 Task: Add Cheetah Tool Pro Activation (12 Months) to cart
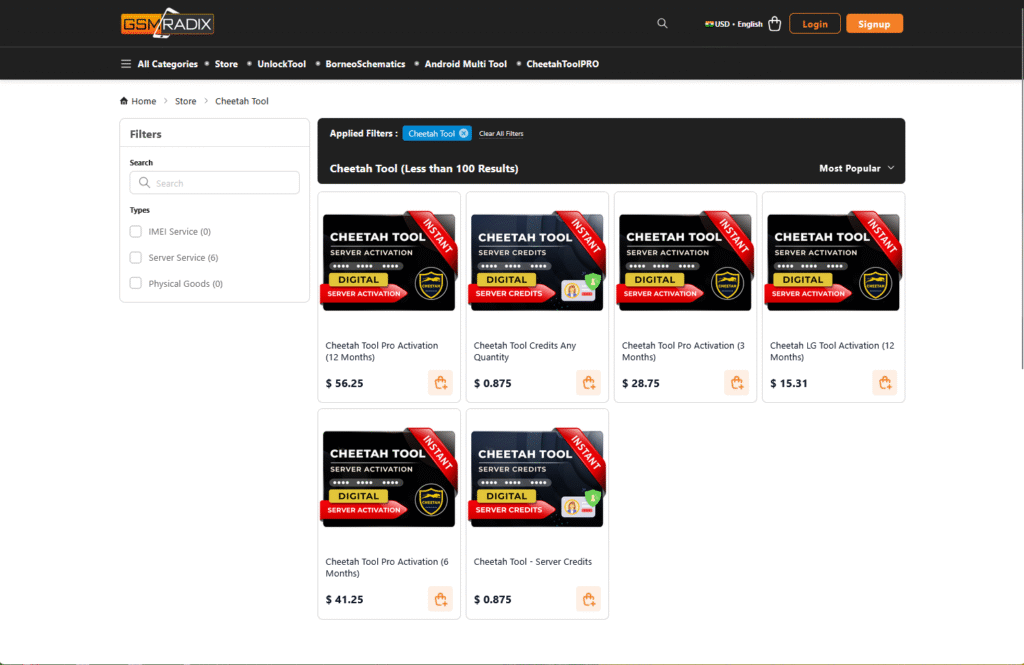tap(440, 383)
